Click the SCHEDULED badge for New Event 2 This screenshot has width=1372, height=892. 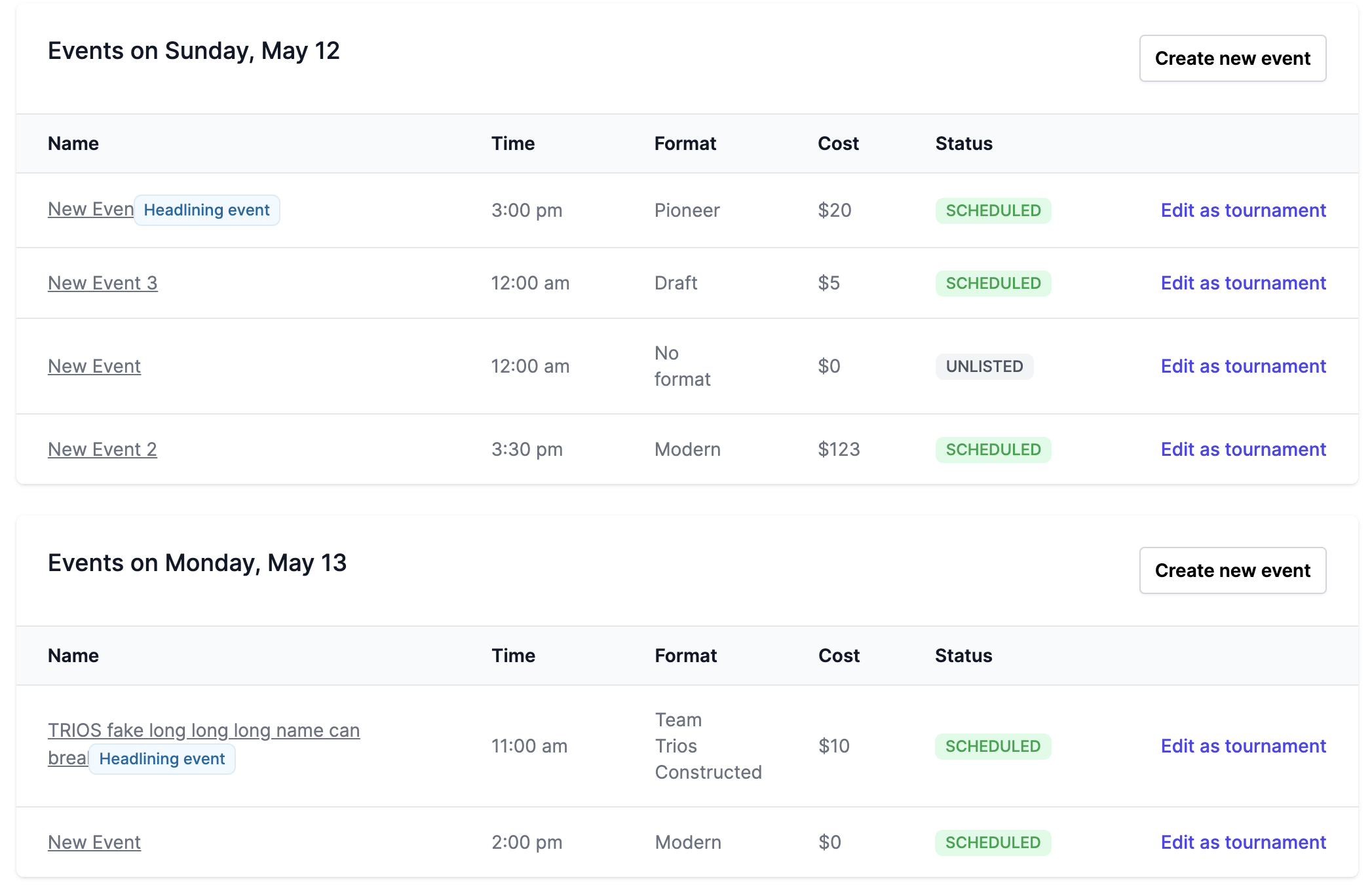point(993,449)
